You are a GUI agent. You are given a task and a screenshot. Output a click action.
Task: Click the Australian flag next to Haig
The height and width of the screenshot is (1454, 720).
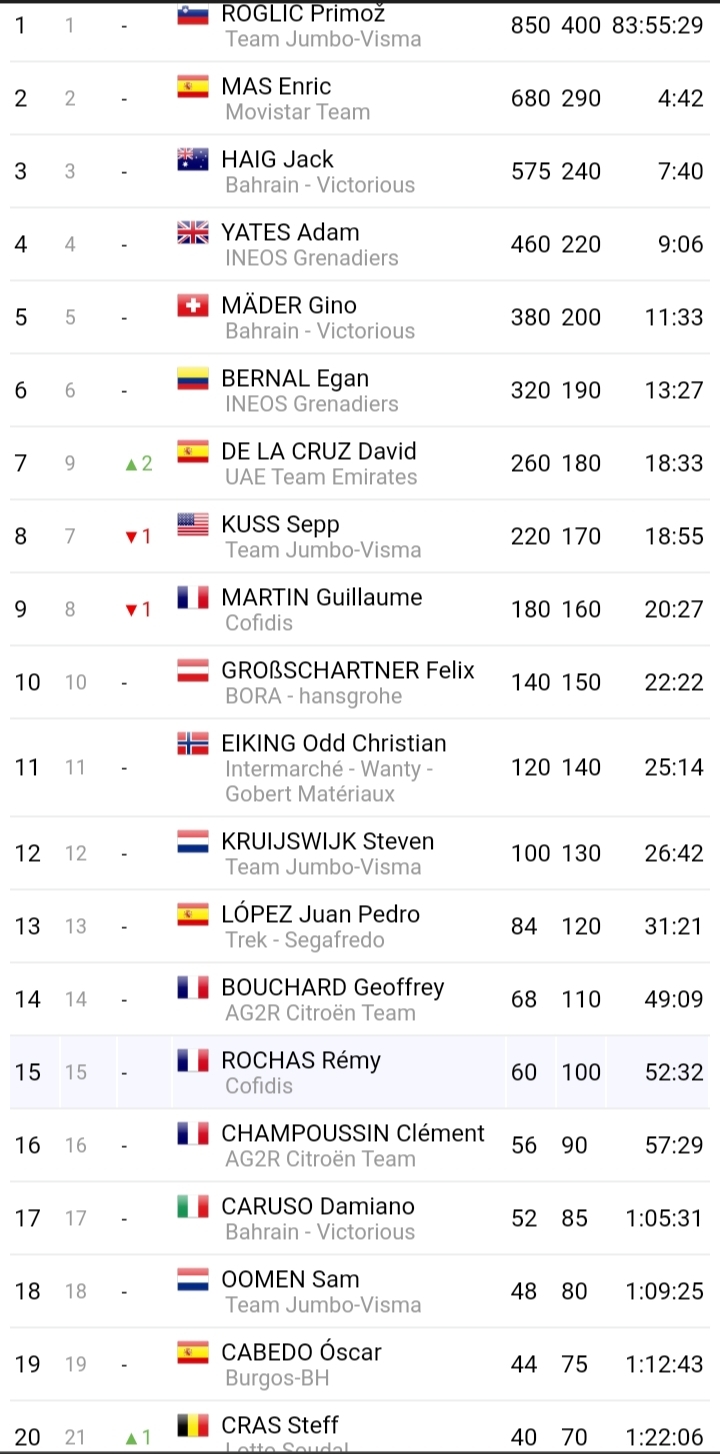pyautogui.click(x=192, y=159)
